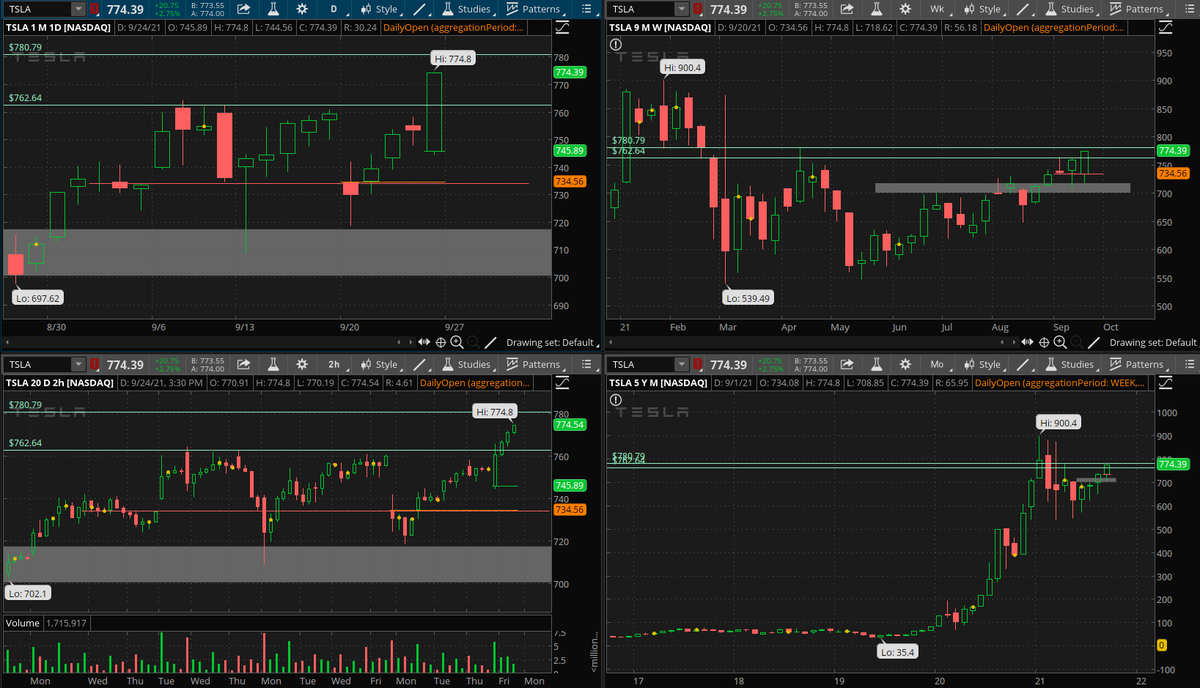
Task: Open Style menu in daily chart
Action: click(x=378, y=8)
